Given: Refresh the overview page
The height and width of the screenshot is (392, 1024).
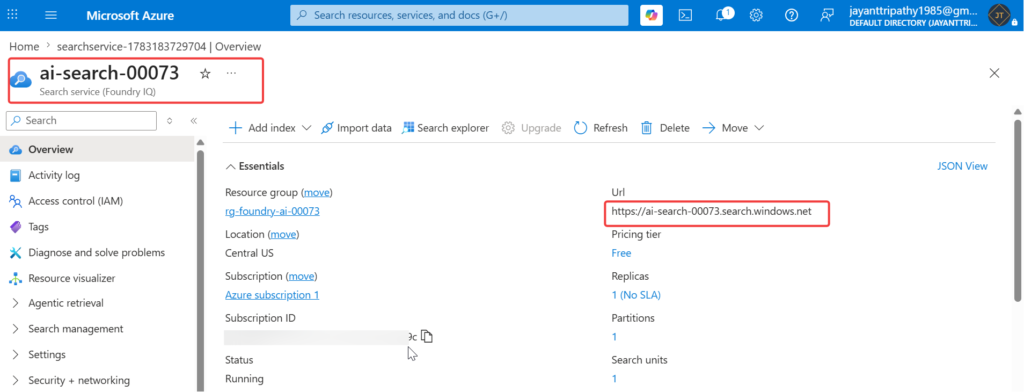Looking at the screenshot, I should [x=600, y=128].
